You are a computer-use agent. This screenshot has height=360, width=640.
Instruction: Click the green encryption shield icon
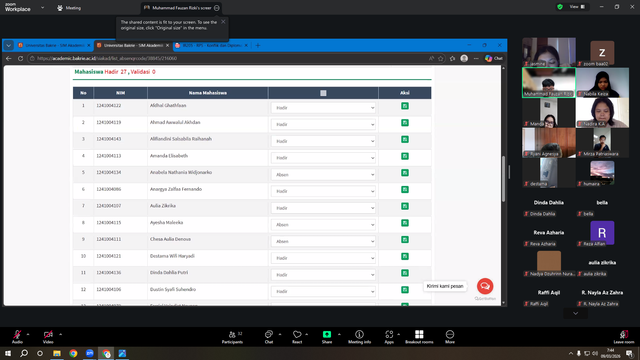[560, 7]
